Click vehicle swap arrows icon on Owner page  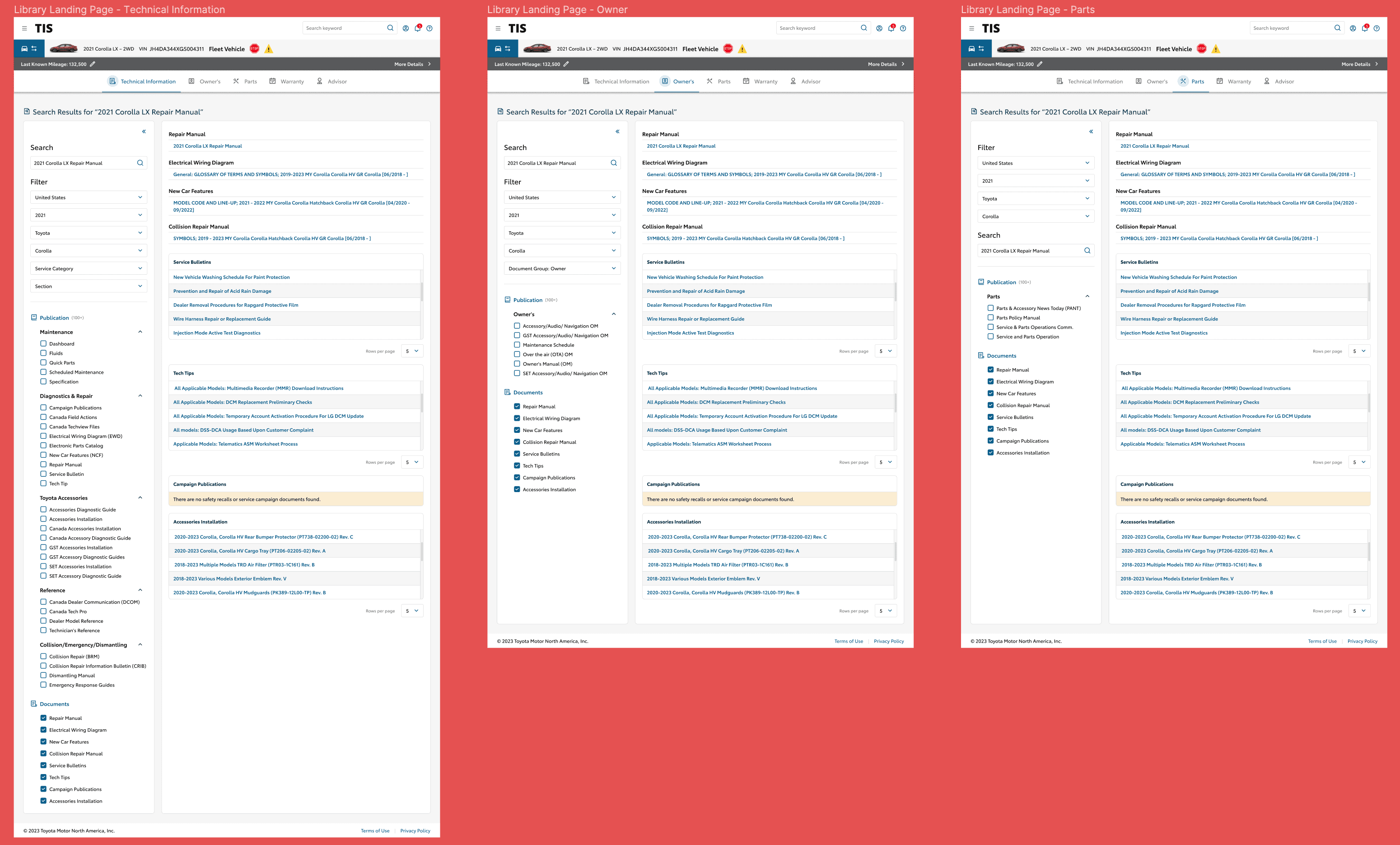(507, 49)
